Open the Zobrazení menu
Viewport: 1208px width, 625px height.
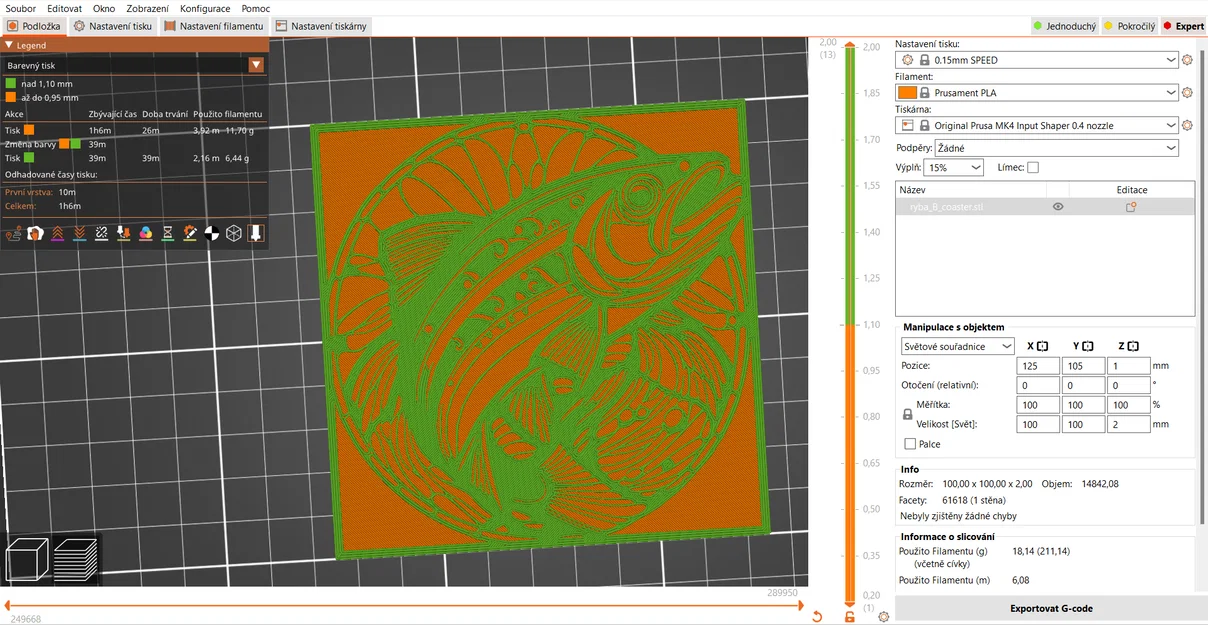147,8
